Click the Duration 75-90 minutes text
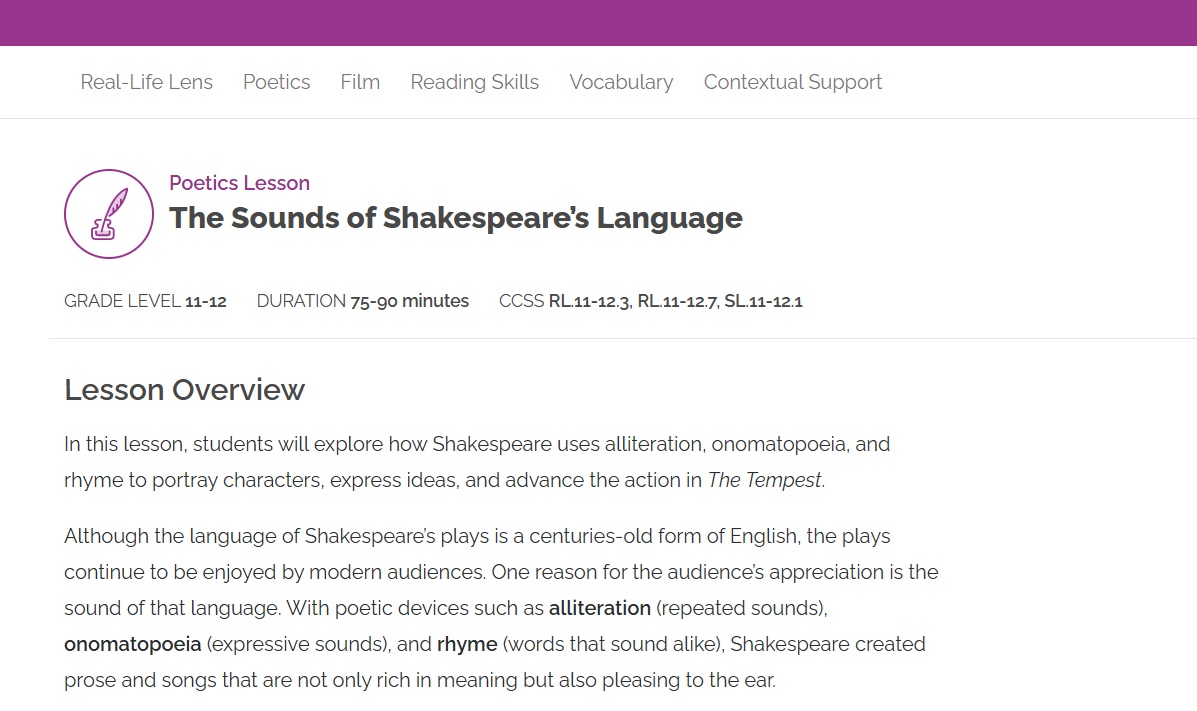Image resolution: width=1197 pixels, height=711 pixels. pos(362,301)
